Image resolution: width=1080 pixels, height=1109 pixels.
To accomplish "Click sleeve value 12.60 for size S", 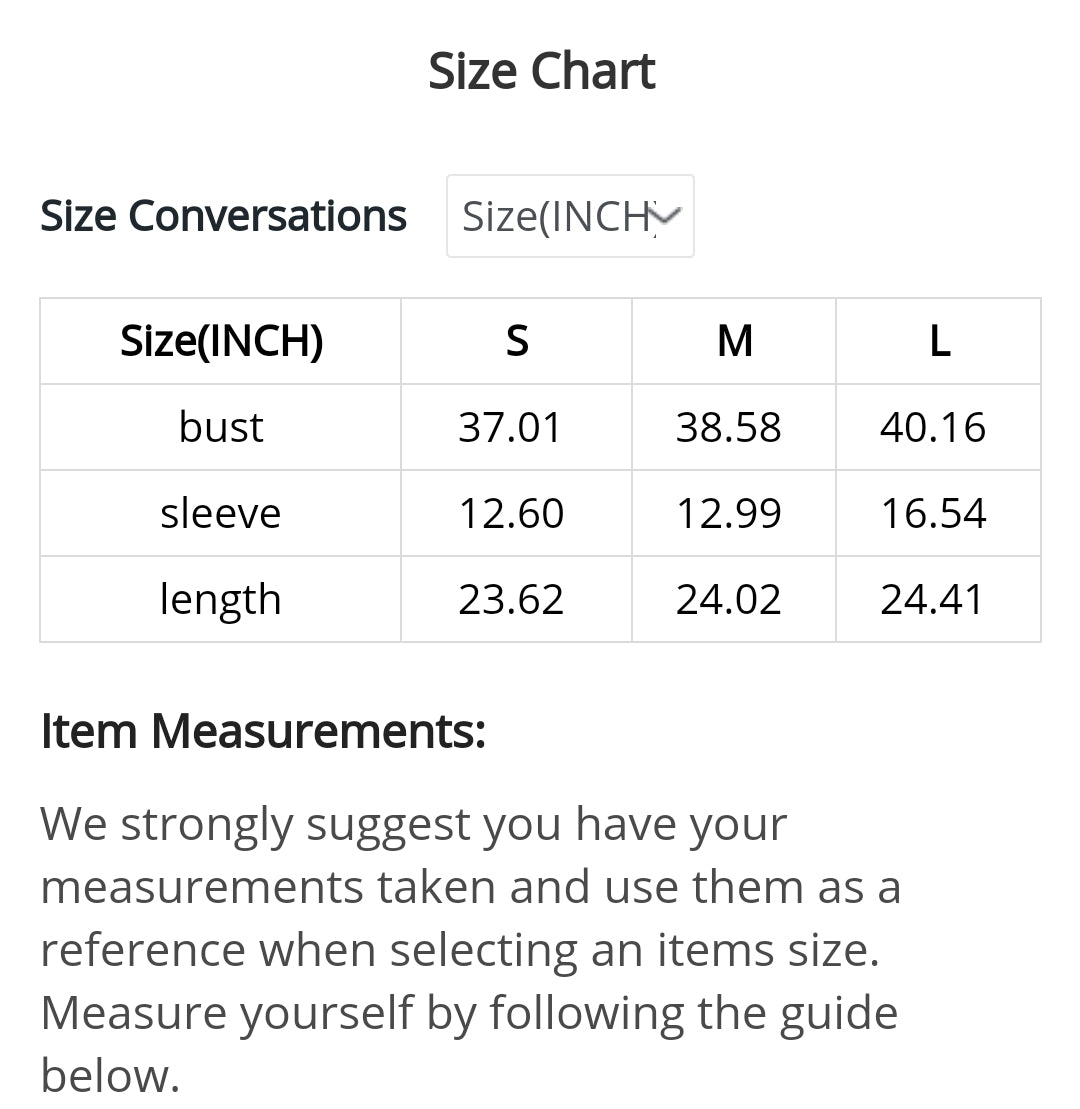I will click(511, 513).
